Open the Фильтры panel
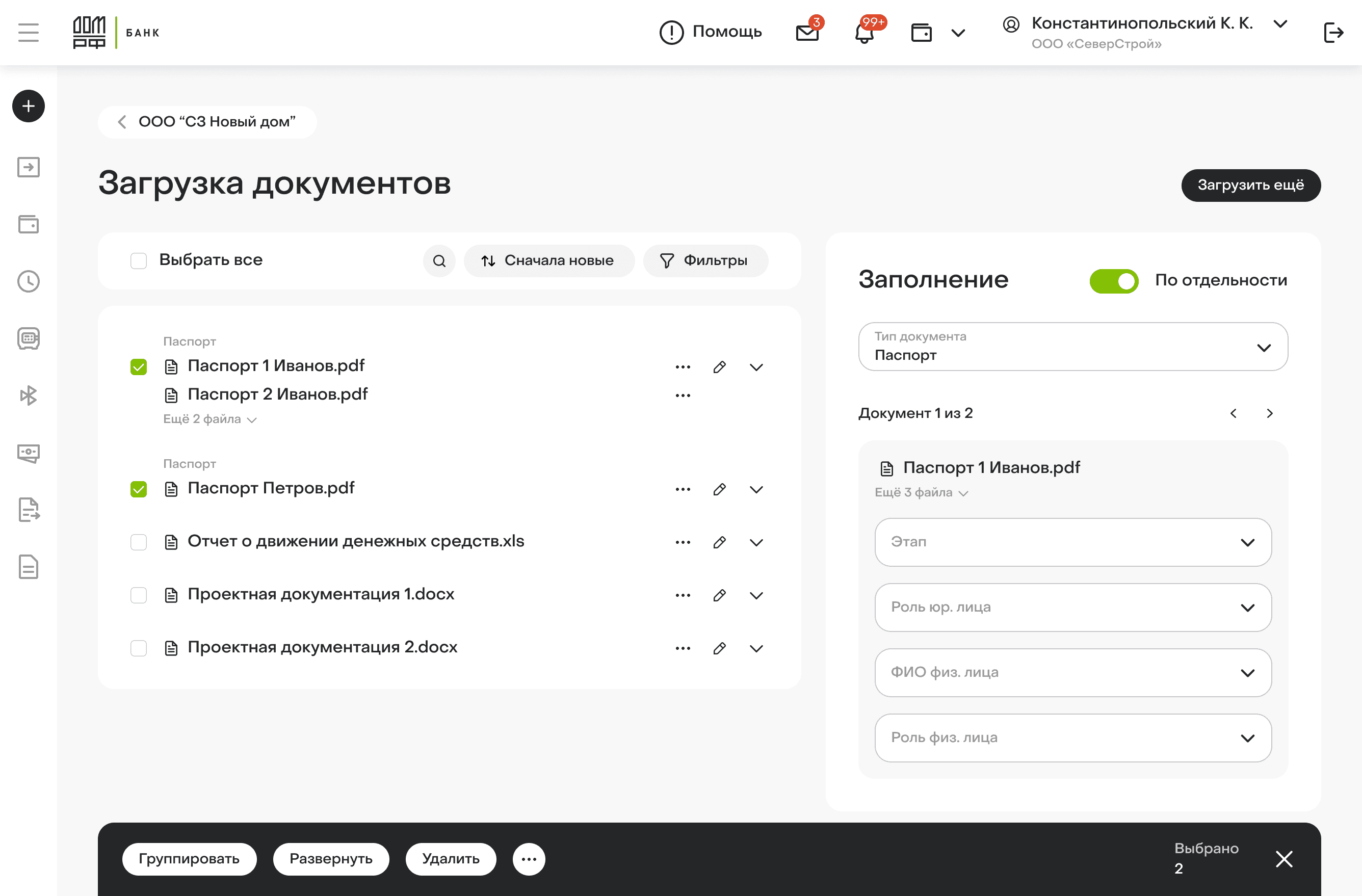The width and height of the screenshot is (1362, 896). [705, 261]
